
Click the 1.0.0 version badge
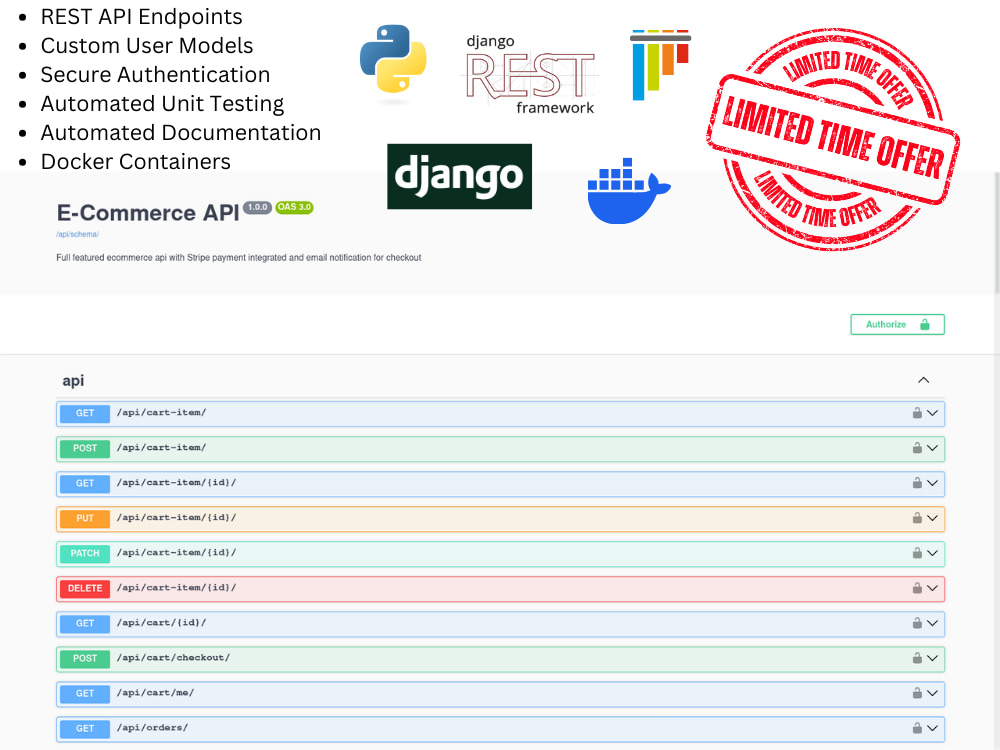click(x=257, y=207)
